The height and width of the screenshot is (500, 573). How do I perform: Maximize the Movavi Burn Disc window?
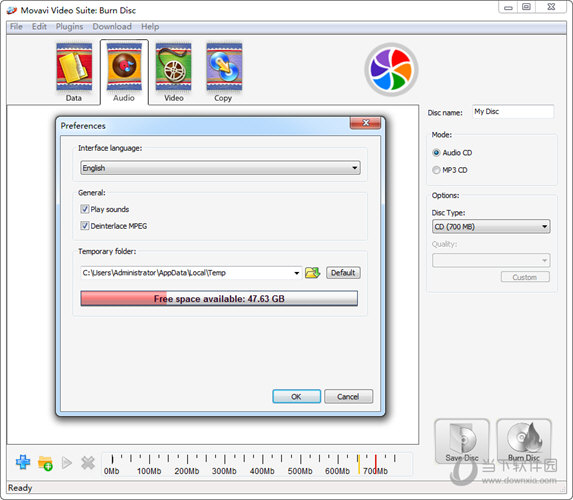526,7
